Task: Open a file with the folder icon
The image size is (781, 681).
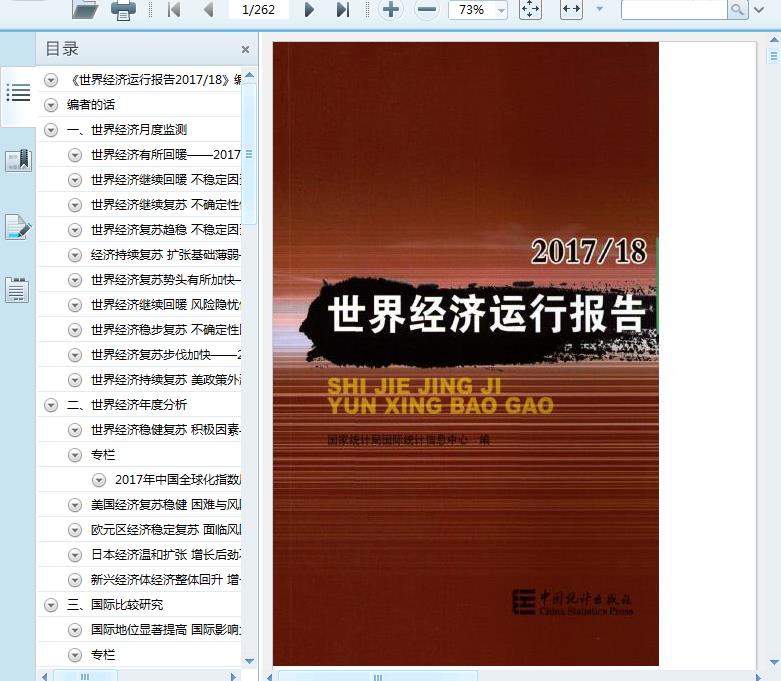Action: click(85, 9)
